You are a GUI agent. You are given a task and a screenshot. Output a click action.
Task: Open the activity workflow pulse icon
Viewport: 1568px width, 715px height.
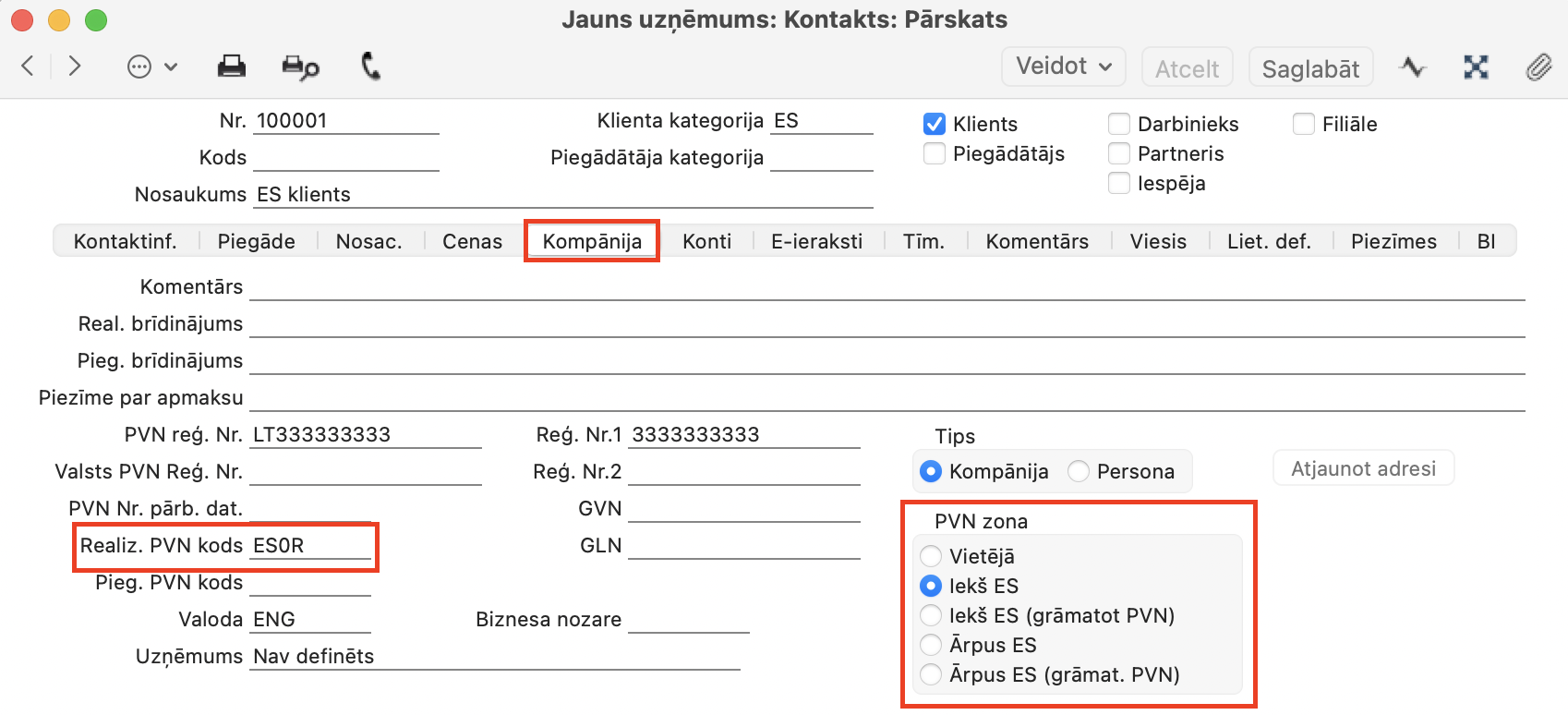[1412, 67]
